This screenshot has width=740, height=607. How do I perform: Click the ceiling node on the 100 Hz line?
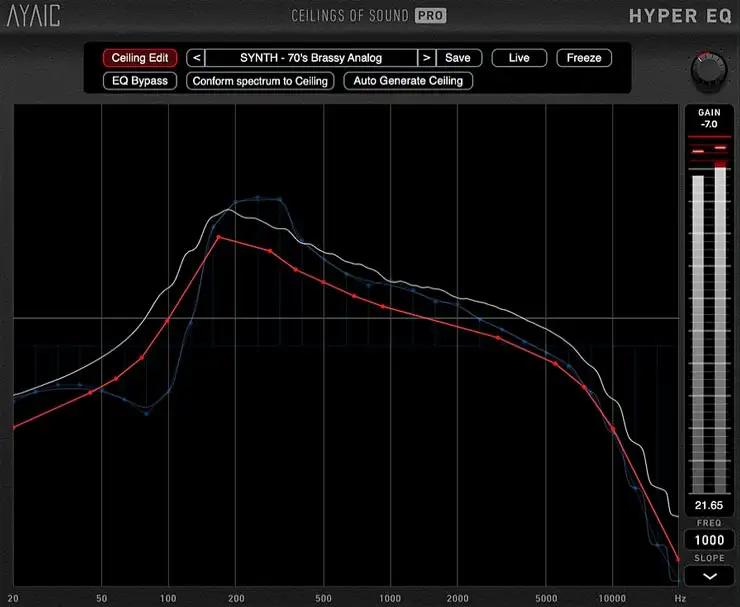pos(167,321)
